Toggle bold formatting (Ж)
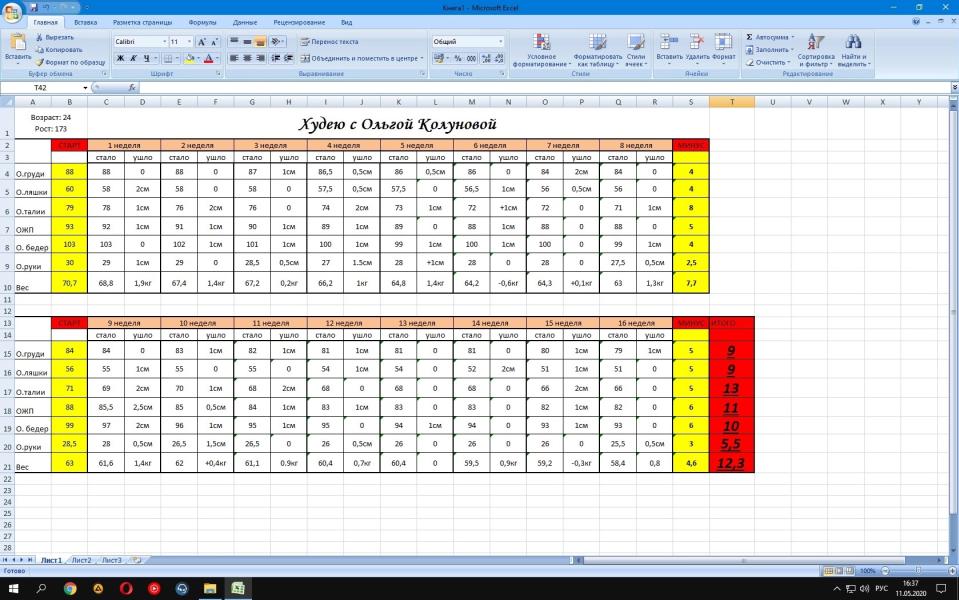Image resolution: width=959 pixels, height=600 pixels. tap(119, 58)
